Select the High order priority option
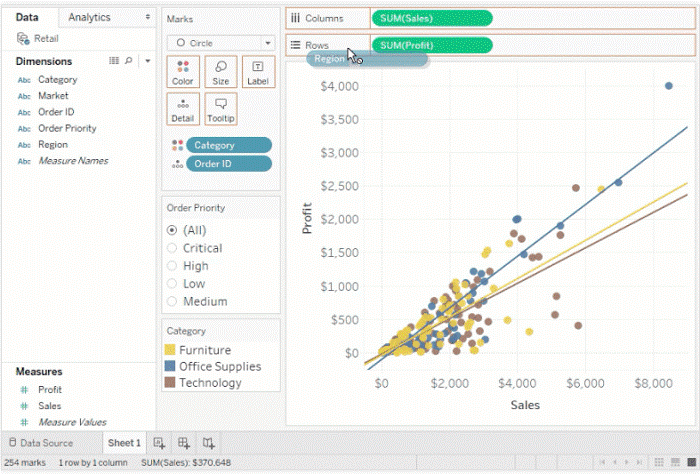The height and width of the screenshot is (474, 700). [x=173, y=266]
